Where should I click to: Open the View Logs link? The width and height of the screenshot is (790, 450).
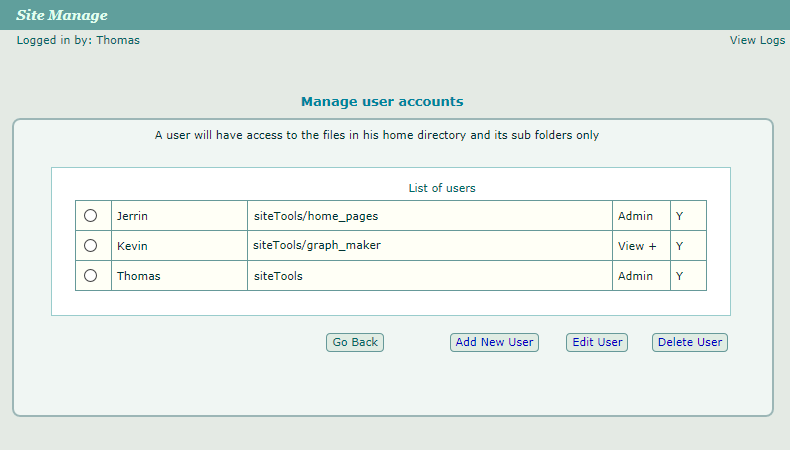(x=757, y=41)
